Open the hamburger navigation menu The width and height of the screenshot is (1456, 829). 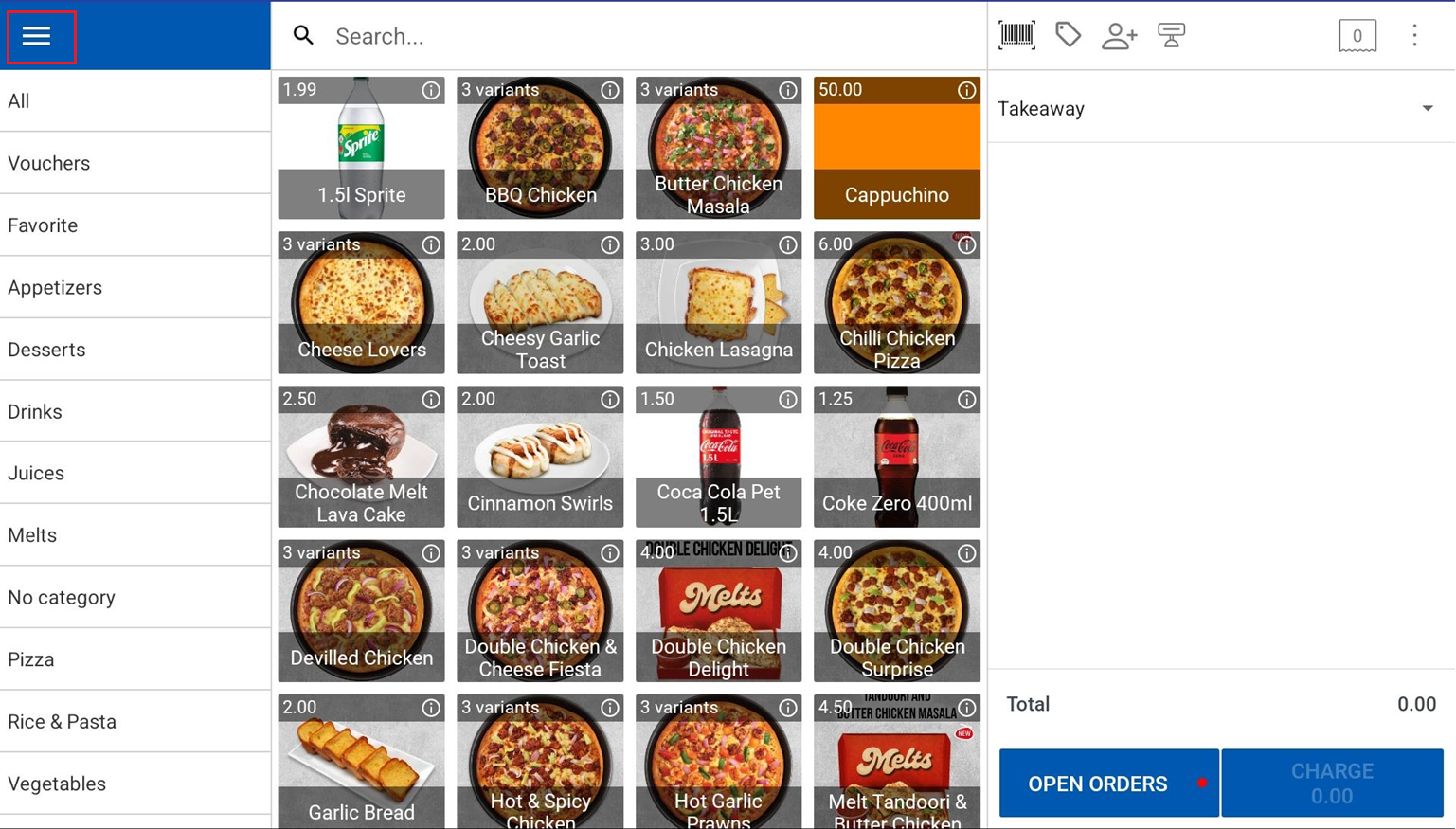38,36
